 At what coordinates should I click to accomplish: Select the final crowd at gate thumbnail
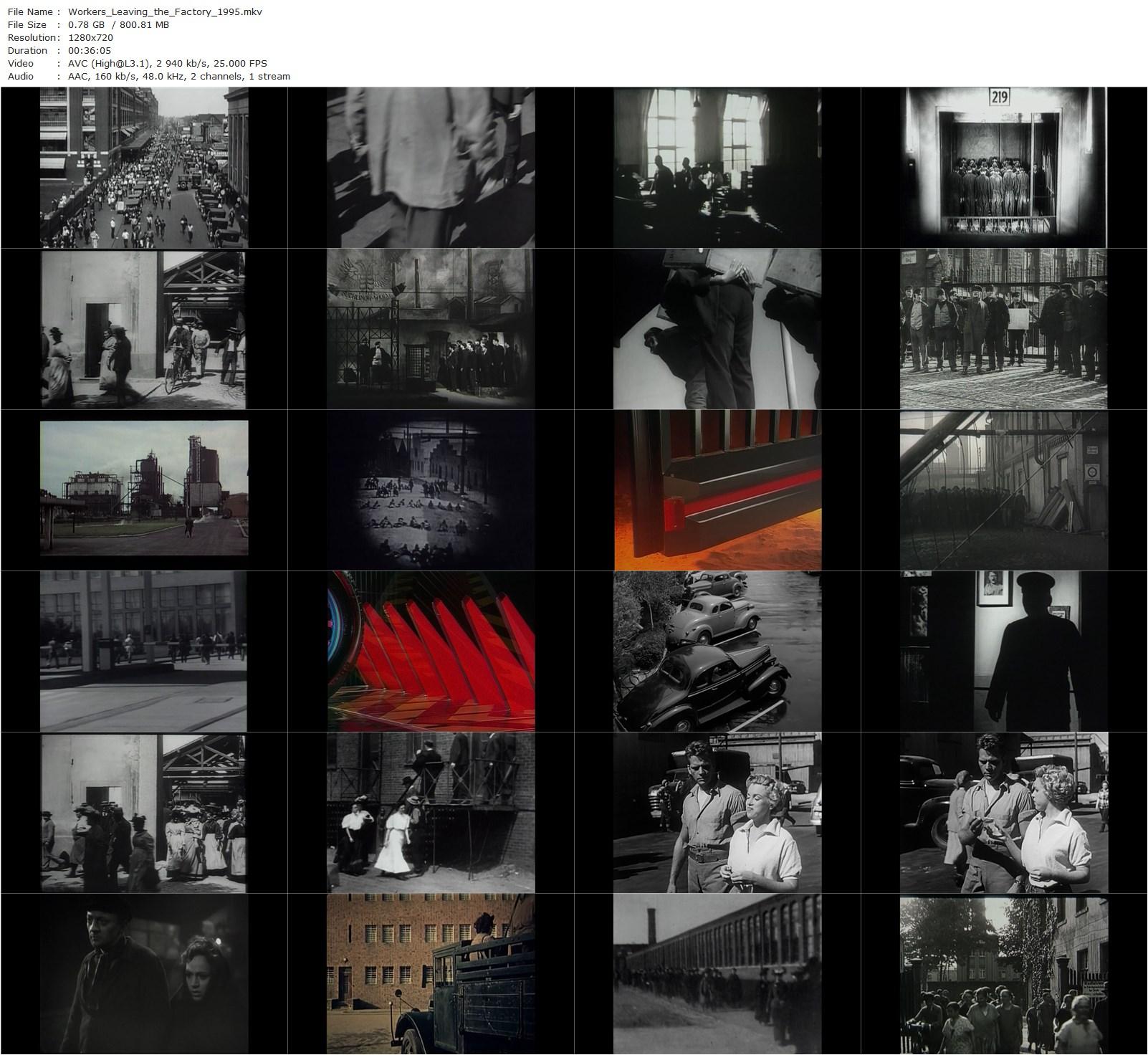tap(1003, 975)
